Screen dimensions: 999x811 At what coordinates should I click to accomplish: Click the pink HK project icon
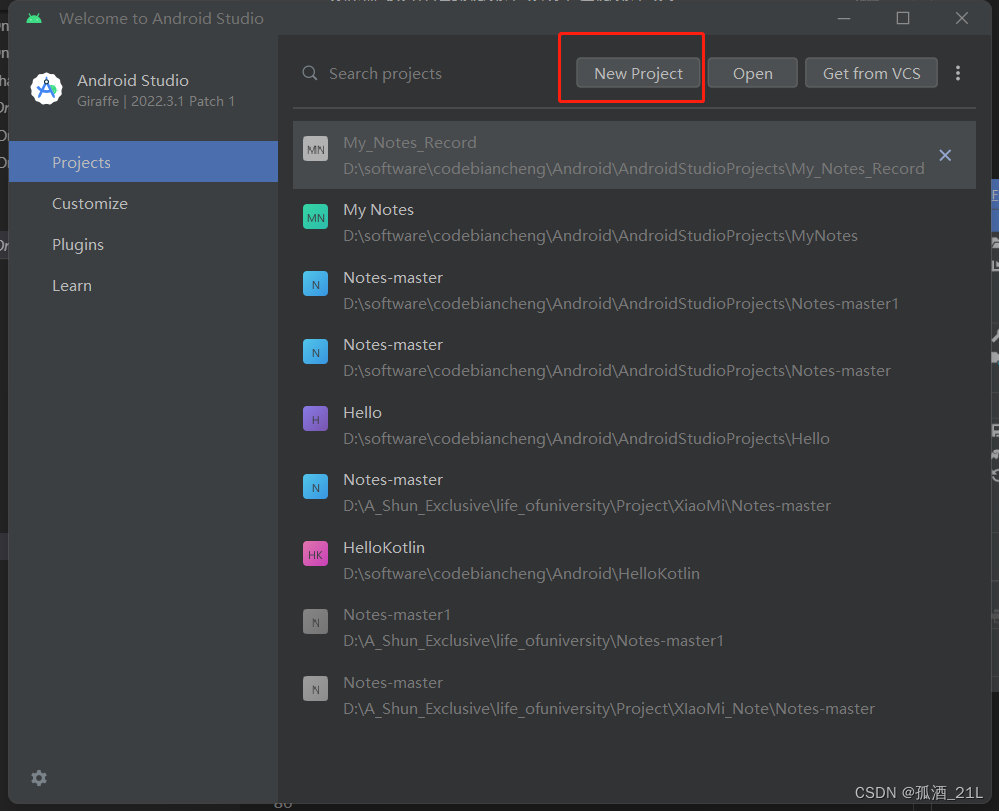click(315, 554)
